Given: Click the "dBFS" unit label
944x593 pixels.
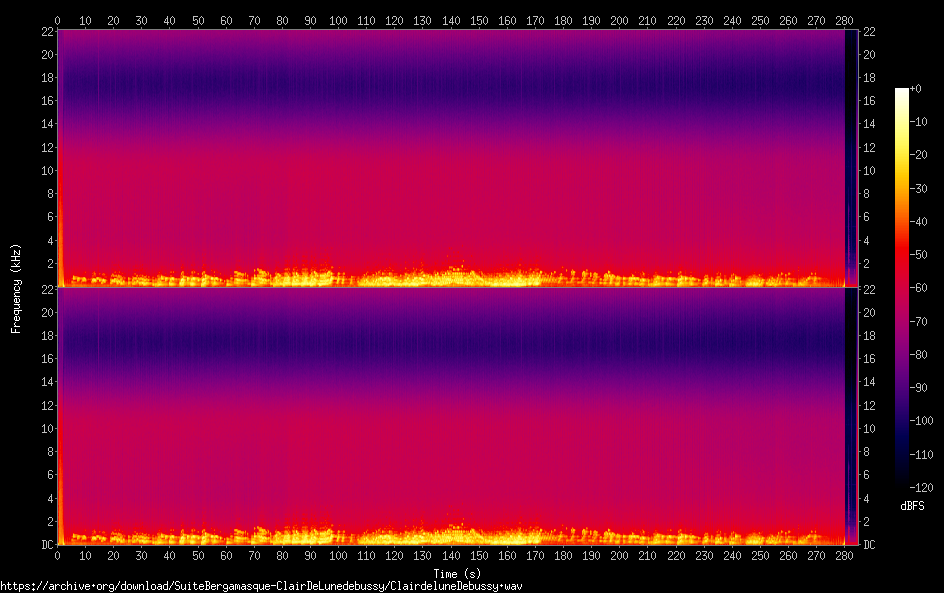Looking at the screenshot, I should 912,506.
